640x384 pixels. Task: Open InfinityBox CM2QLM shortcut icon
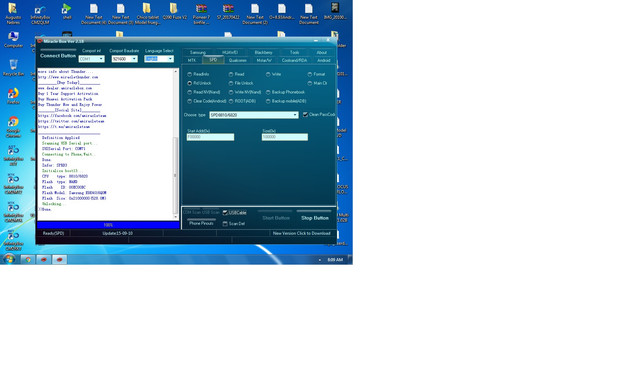(x=40, y=13)
